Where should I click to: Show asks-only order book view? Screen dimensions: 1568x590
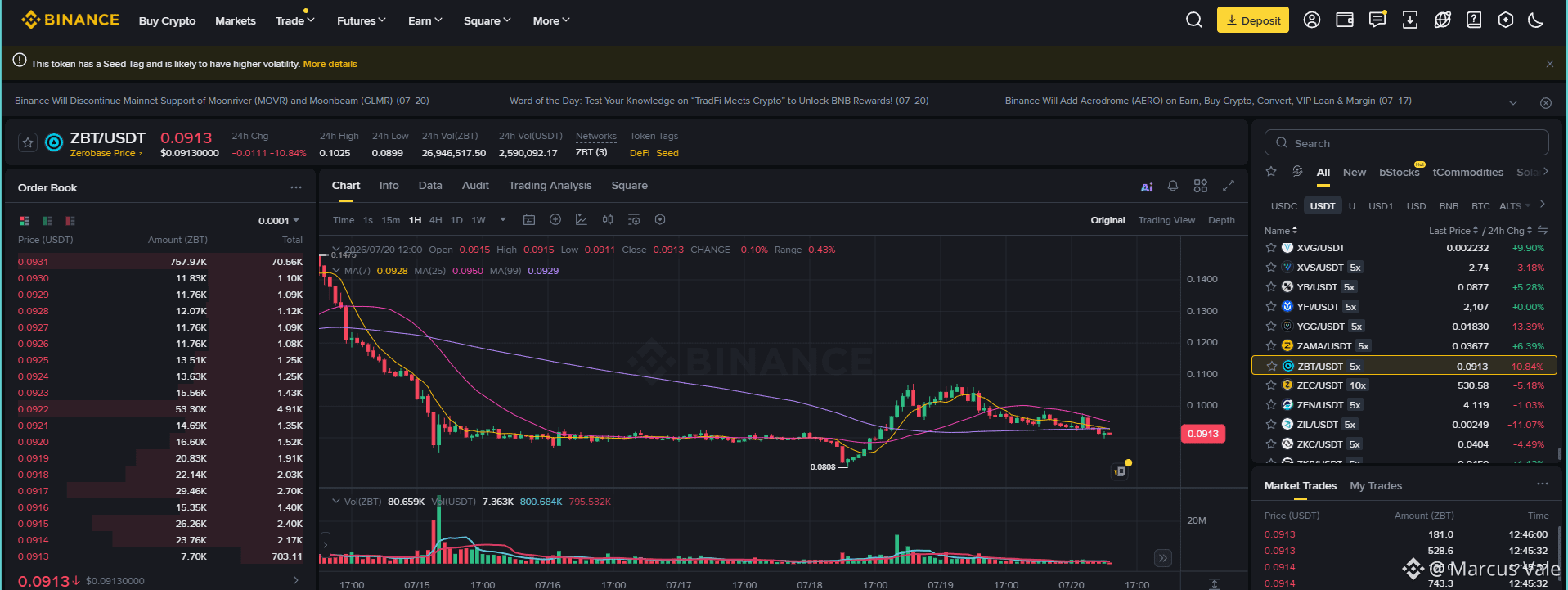tap(70, 221)
